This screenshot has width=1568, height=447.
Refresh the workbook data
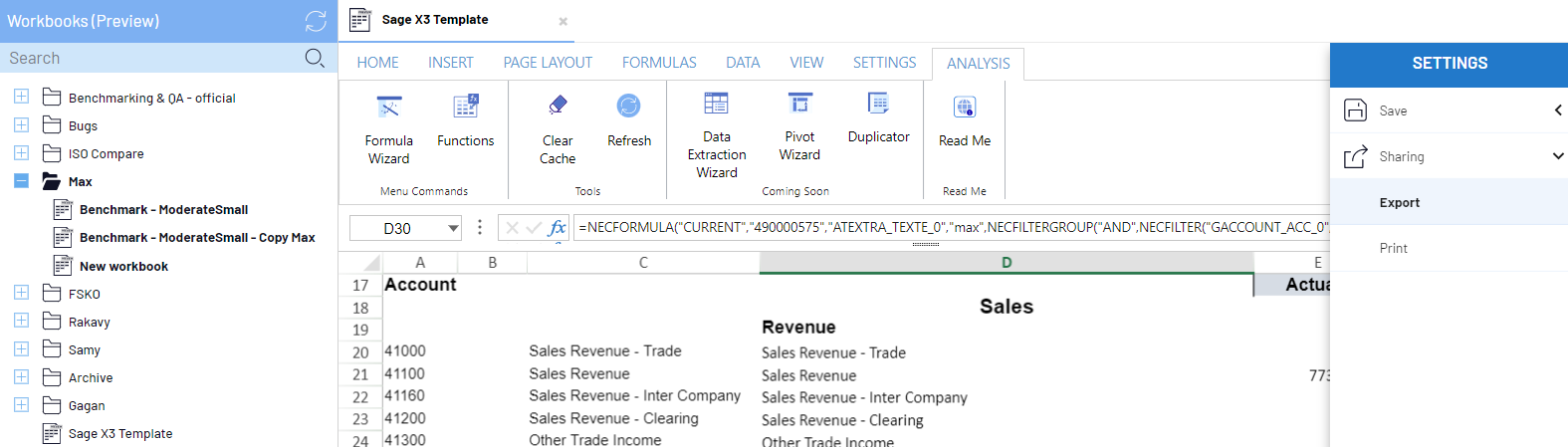(628, 106)
